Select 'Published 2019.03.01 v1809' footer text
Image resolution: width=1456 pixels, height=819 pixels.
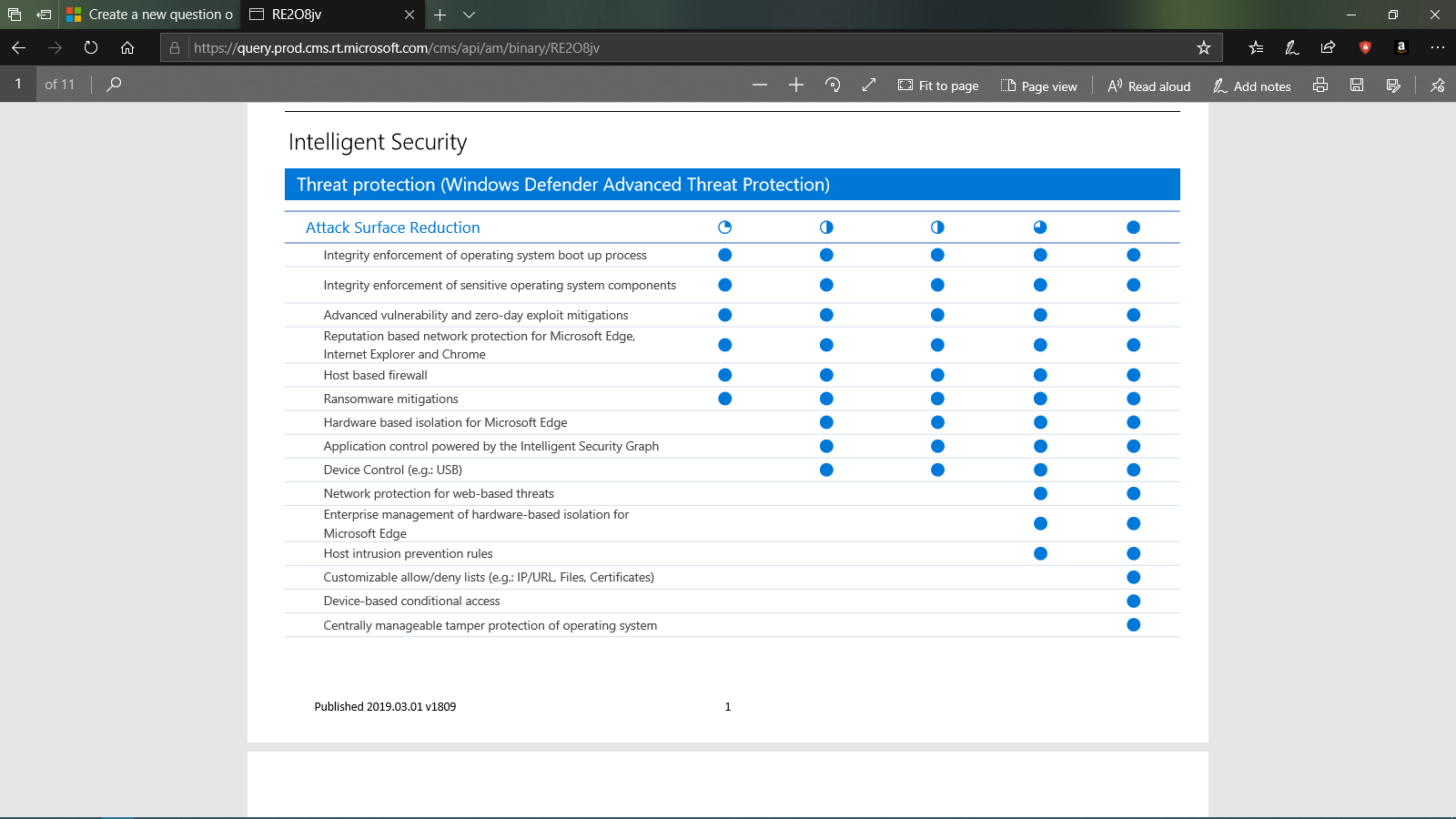(x=385, y=706)
